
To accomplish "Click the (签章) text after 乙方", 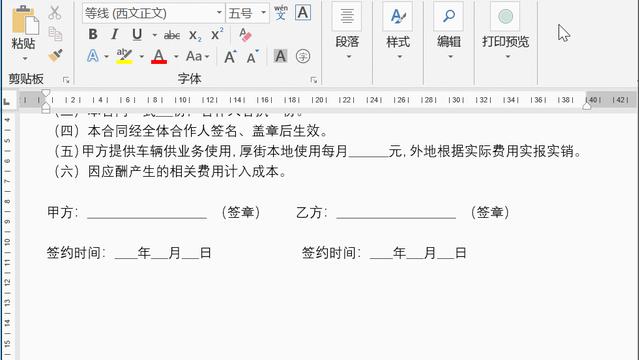I will [x=490, y=212].
